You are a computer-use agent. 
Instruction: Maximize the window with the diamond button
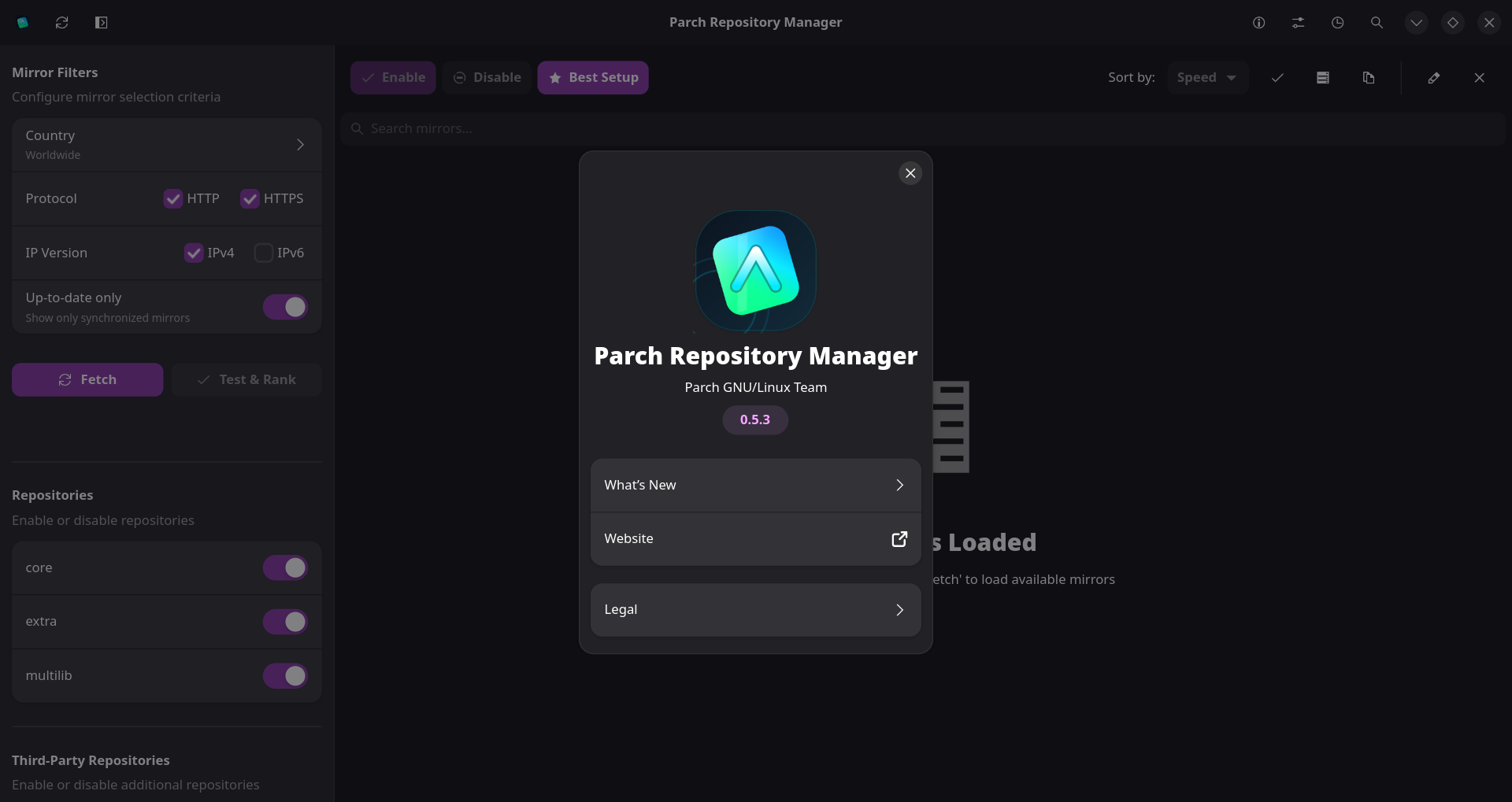click(x=1453, y=23)
